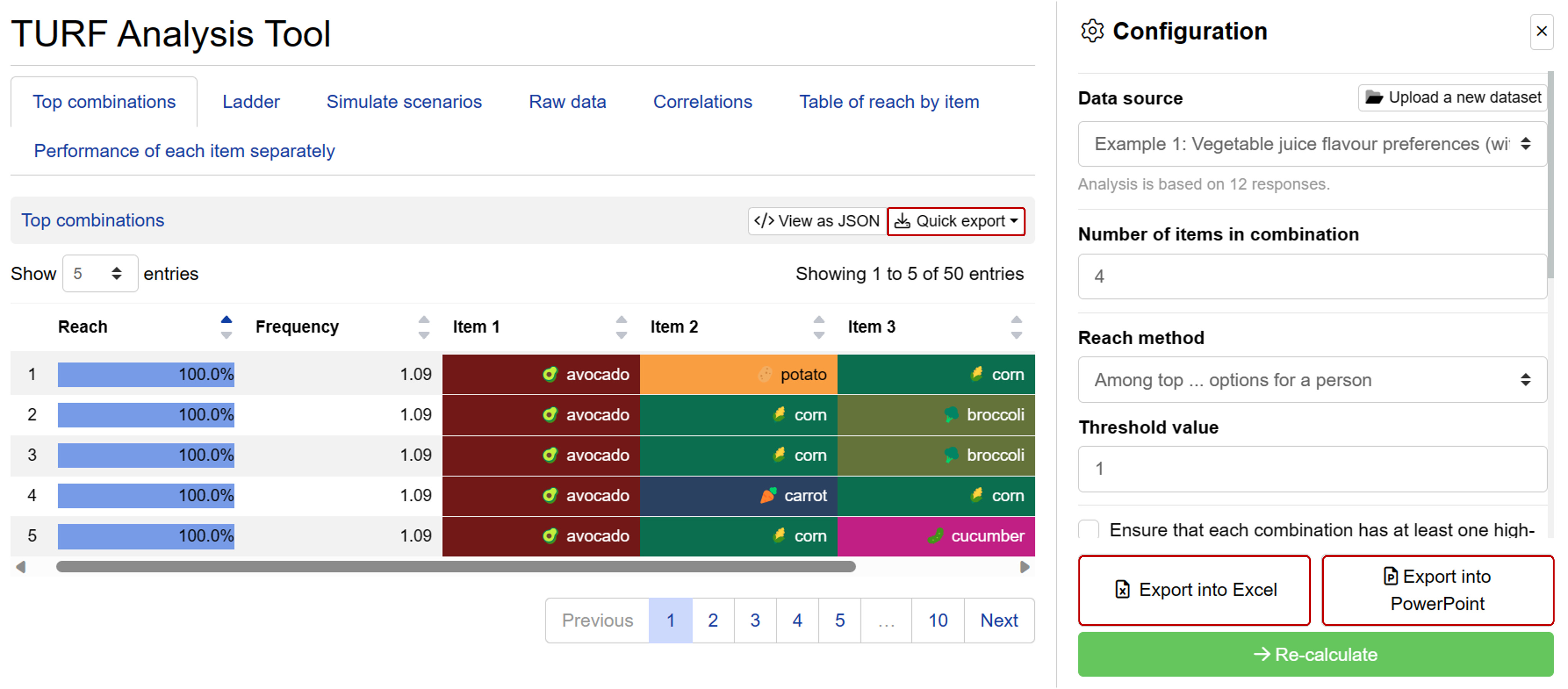Close the Configuration panel
1568x689 pixels.
pyautogui.click(x=1541, y=32)
